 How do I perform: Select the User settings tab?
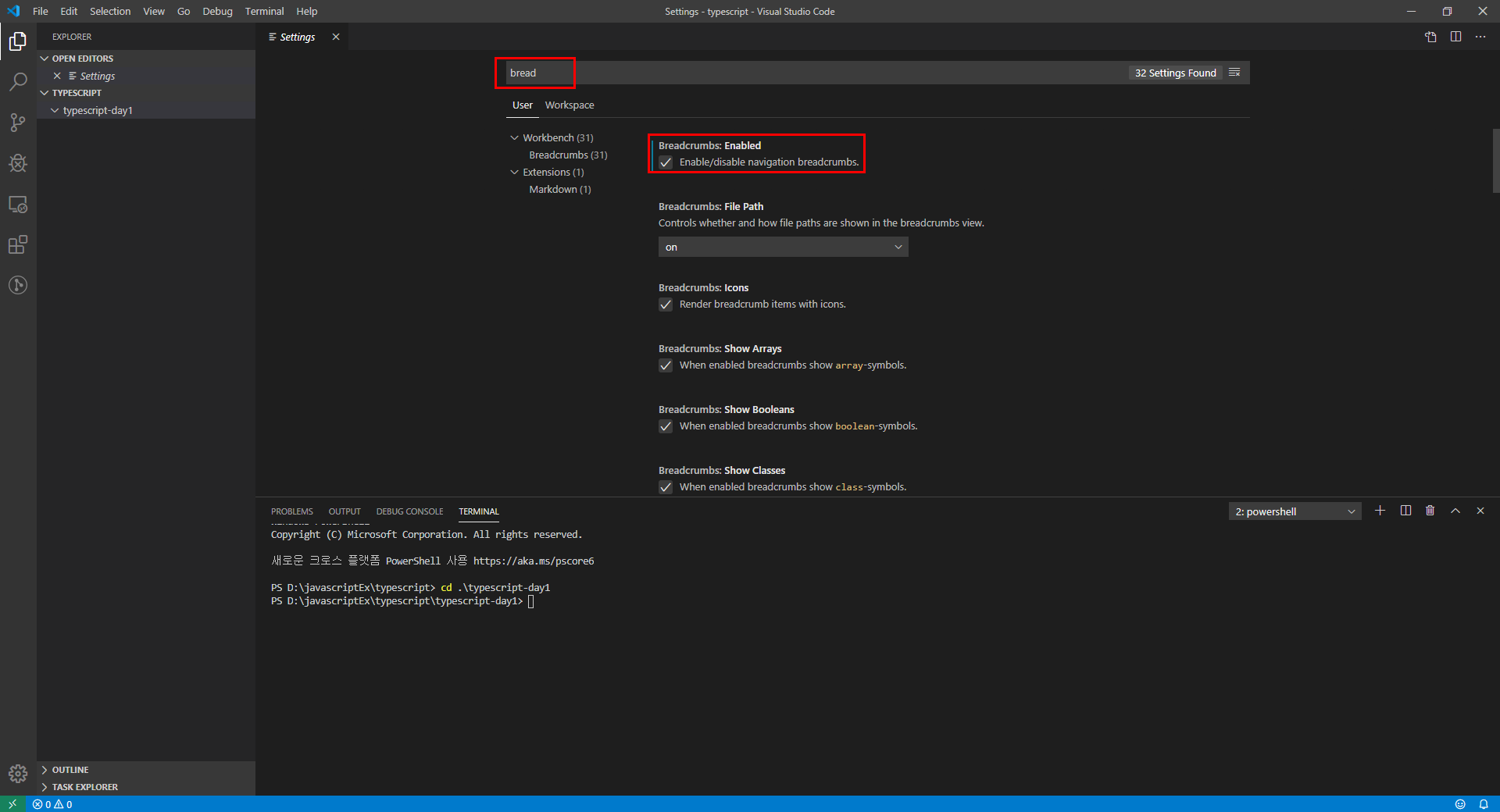[x=522, y=105]
